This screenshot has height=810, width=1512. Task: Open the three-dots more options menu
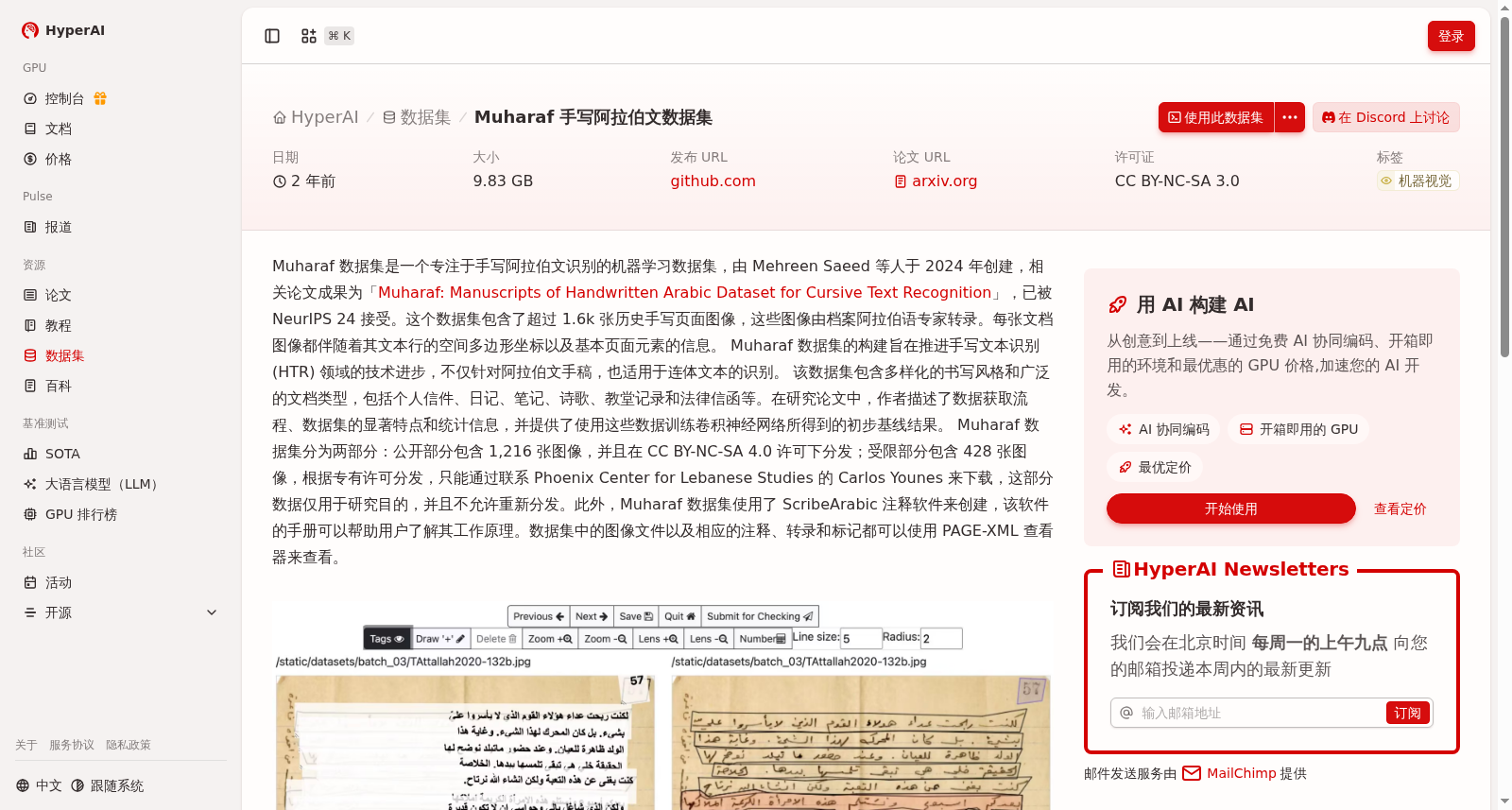[1290, 117]
